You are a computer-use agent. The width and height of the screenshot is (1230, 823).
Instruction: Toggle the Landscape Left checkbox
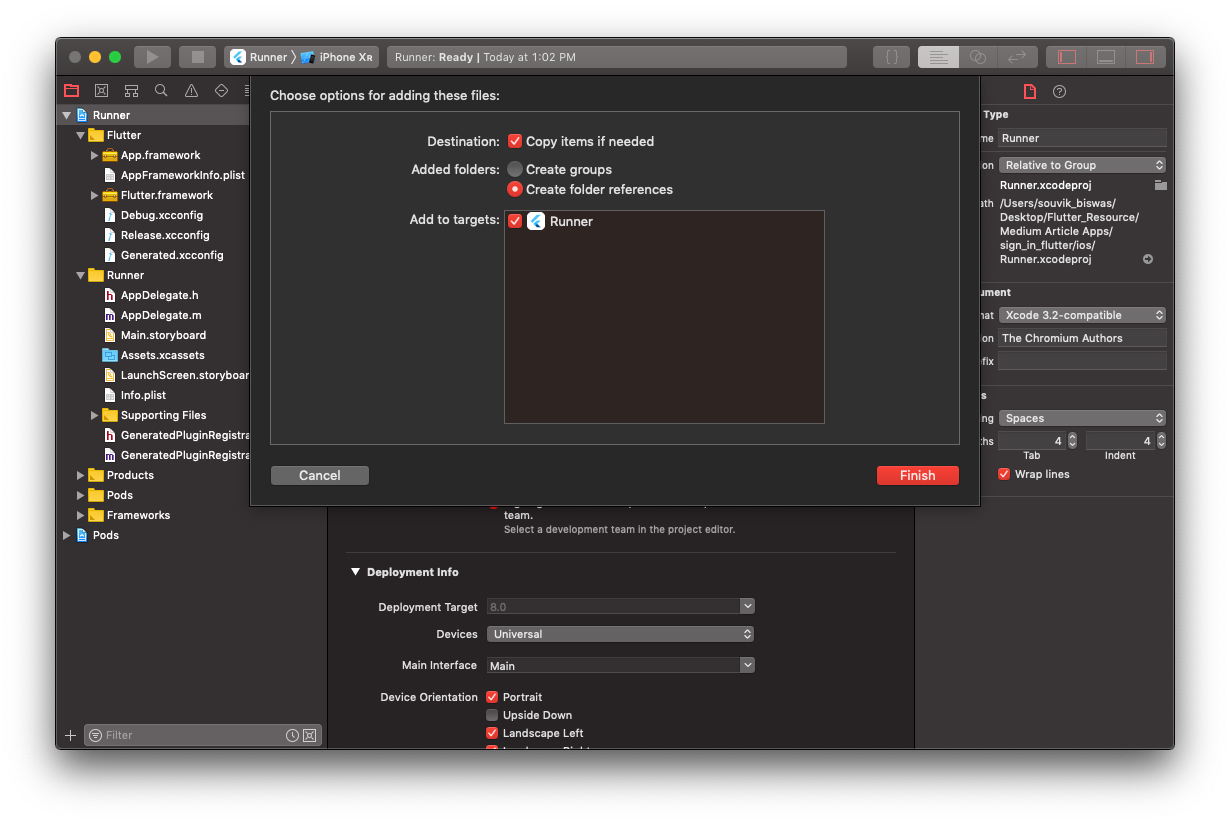pyautogui.click(x=492, y=733)
